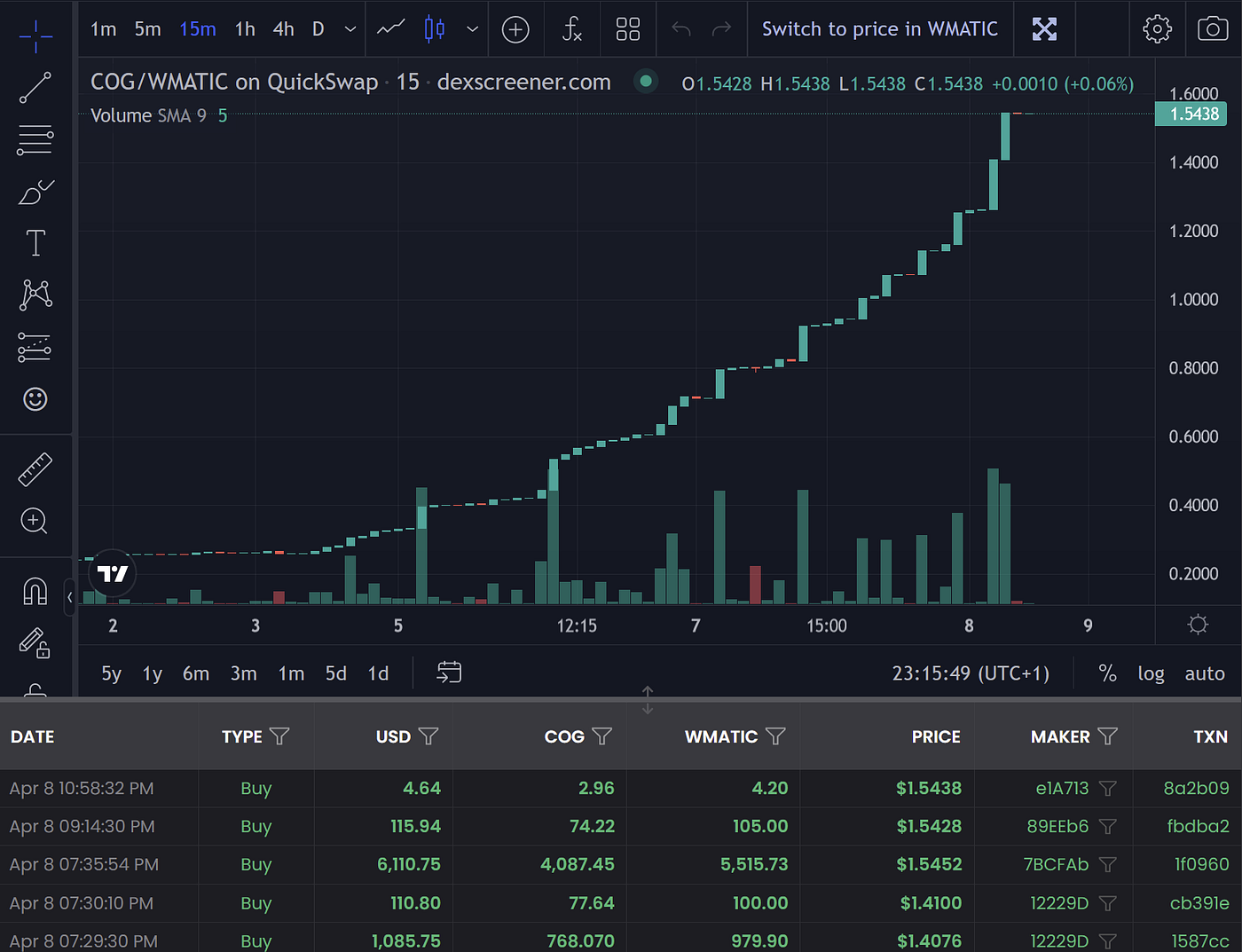This screenshot has width=1242, height=952.
Task: Select the zoom in tool
Action: 35,521
